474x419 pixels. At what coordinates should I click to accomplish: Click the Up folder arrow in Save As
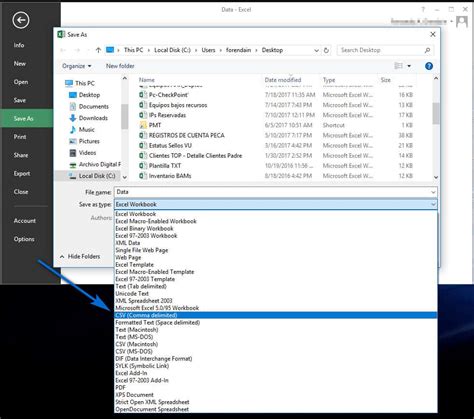pos(98,50)
